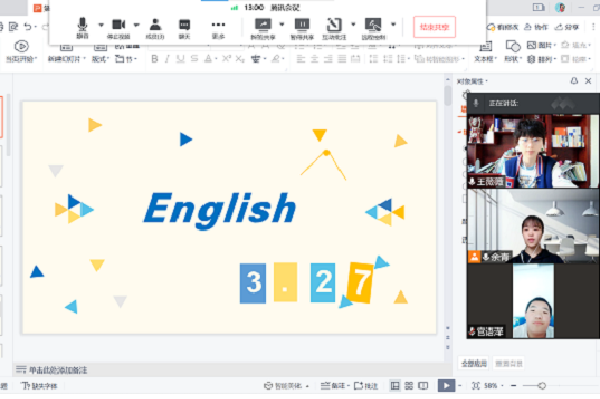
Task: Click the text highlighter icon
Action: click(276, 59)
